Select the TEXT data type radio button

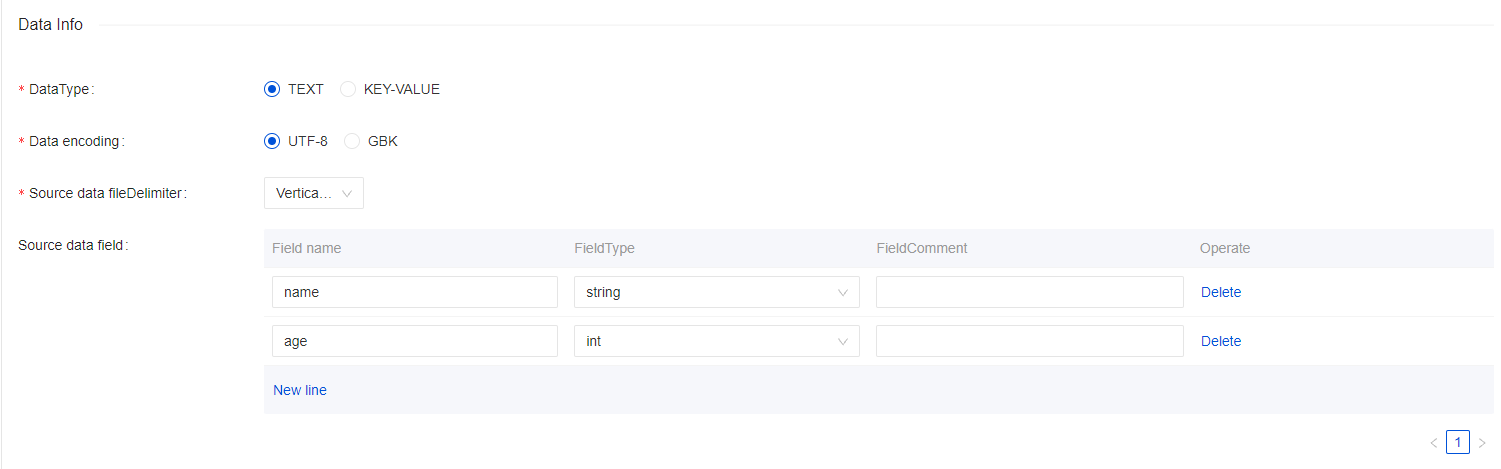272,89
